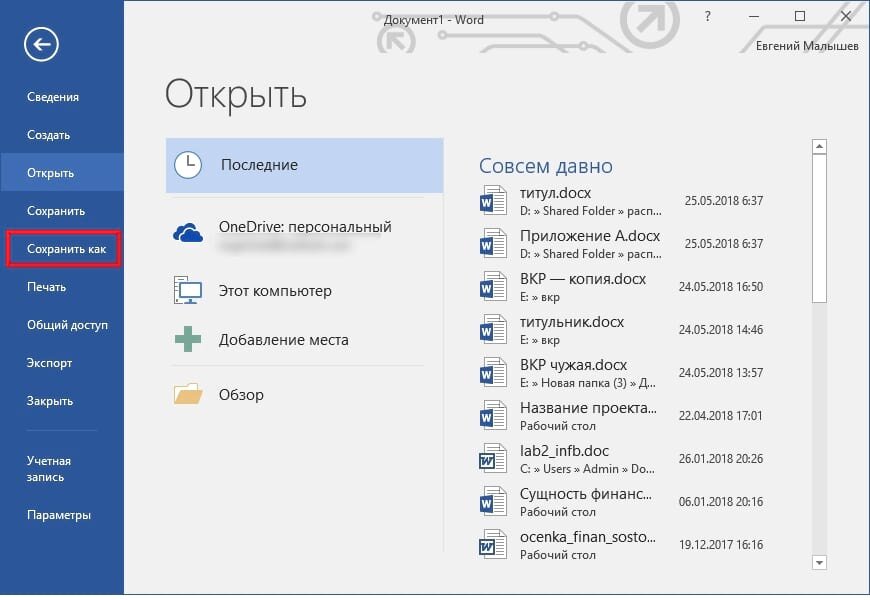Open the recent file Приложение А.docx
The height and width of the screenshot is (600, 870).
621,243
